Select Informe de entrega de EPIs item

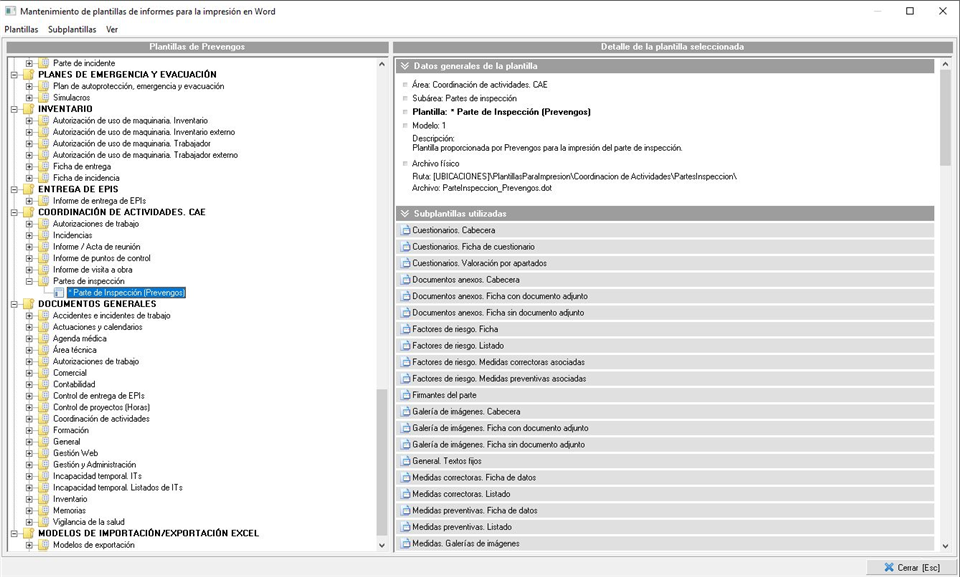coord(98,201)
